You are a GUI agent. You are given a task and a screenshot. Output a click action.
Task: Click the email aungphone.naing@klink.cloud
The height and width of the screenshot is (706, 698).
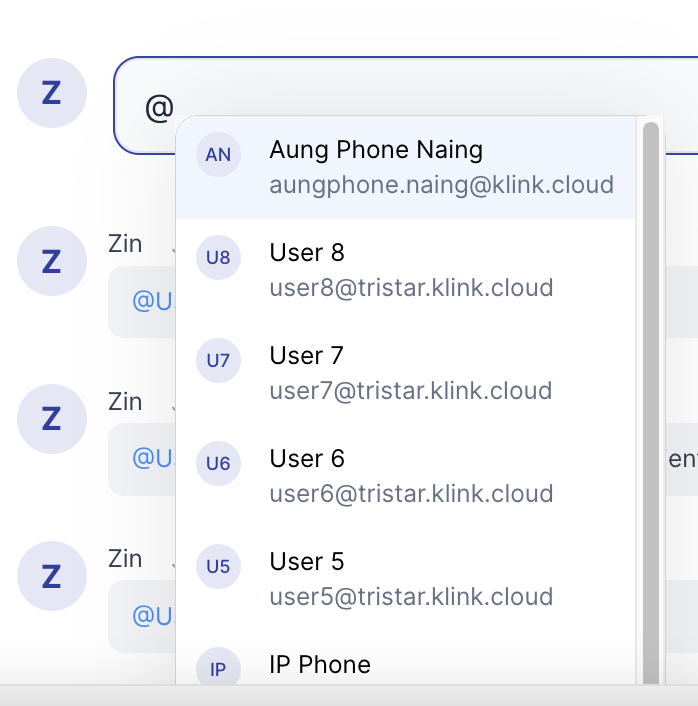[441, 186]
